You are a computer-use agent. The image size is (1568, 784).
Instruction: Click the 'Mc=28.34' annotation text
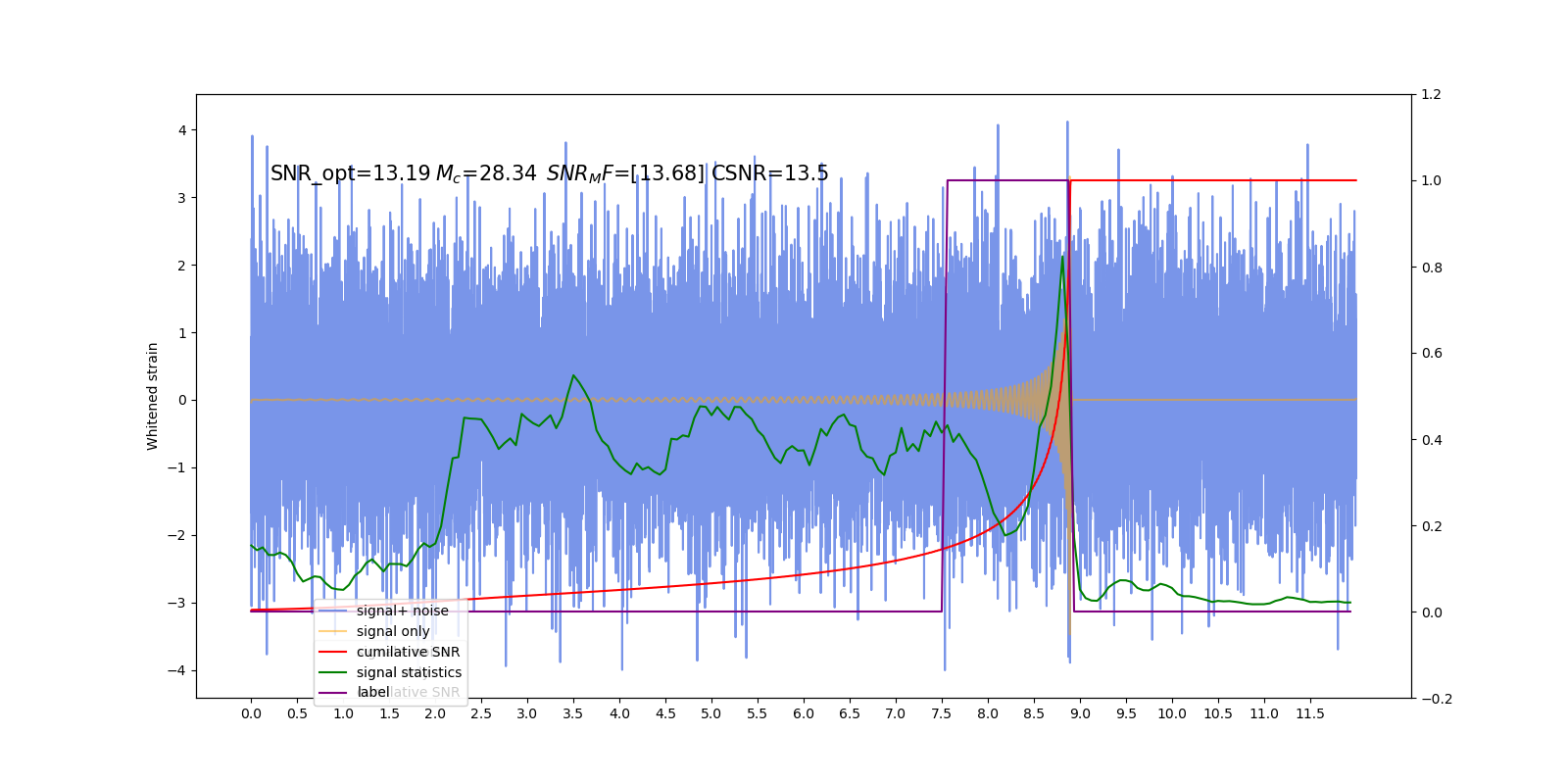[x=486, y=173]
